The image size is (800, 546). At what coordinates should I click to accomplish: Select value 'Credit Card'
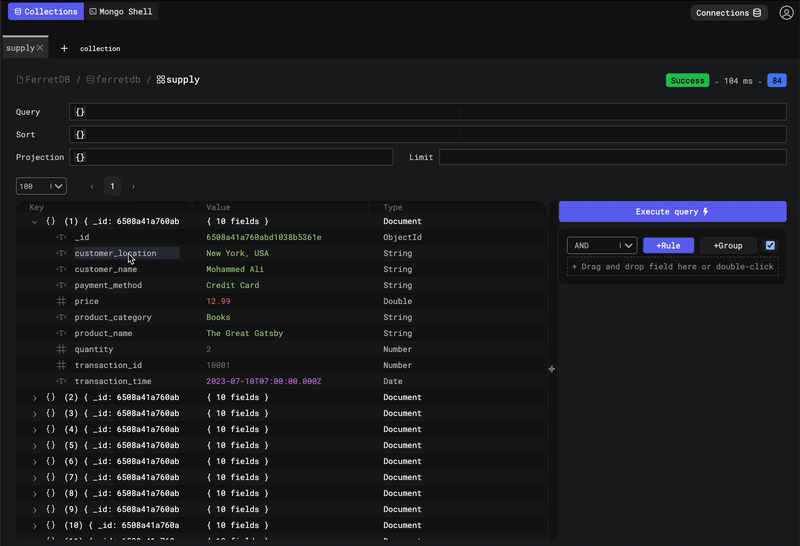click(x=233, y=285)
